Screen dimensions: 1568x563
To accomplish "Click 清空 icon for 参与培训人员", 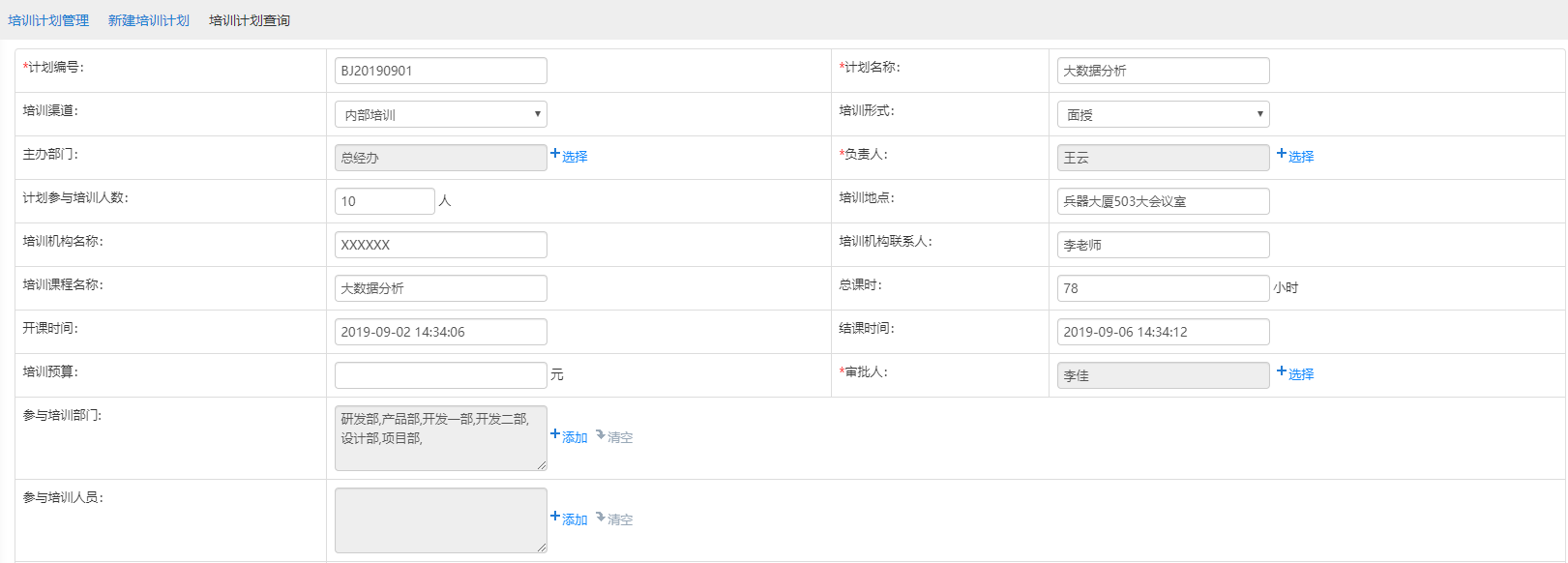I will (601, 518).
